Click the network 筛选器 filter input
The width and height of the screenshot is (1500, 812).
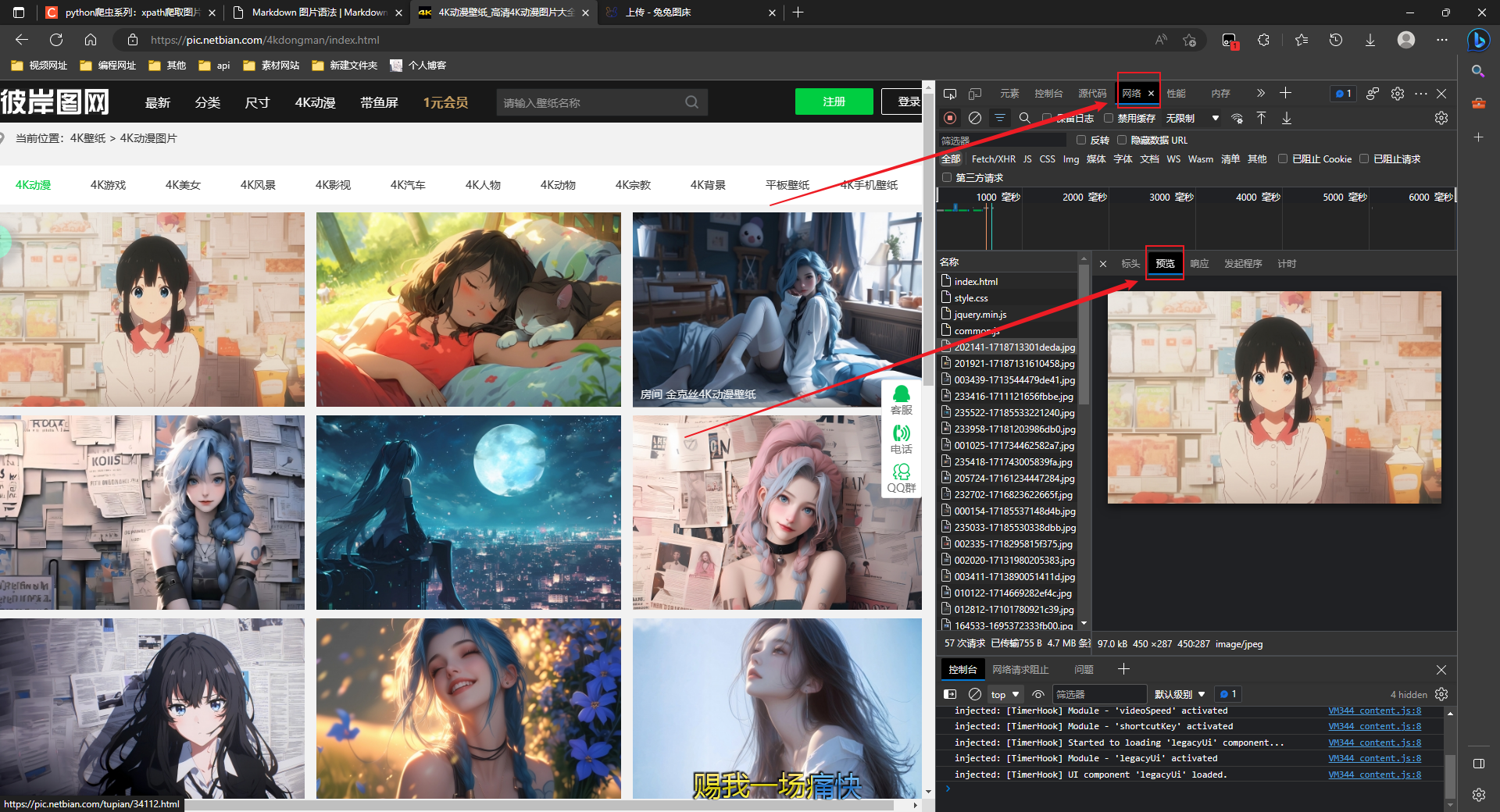point(1002,141)
